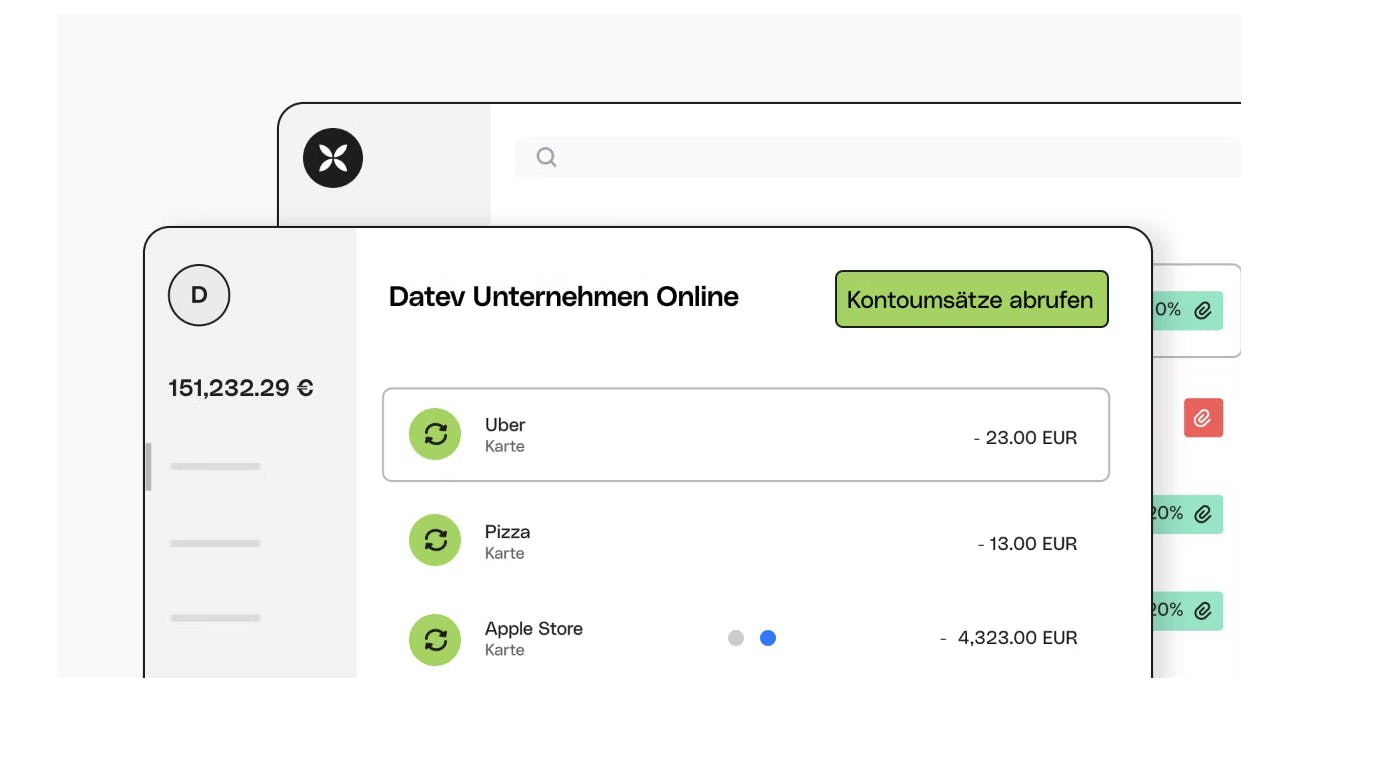Click the paperclip on the middle 20% badge
The image size is (1388, 764).
(1202, 513)
